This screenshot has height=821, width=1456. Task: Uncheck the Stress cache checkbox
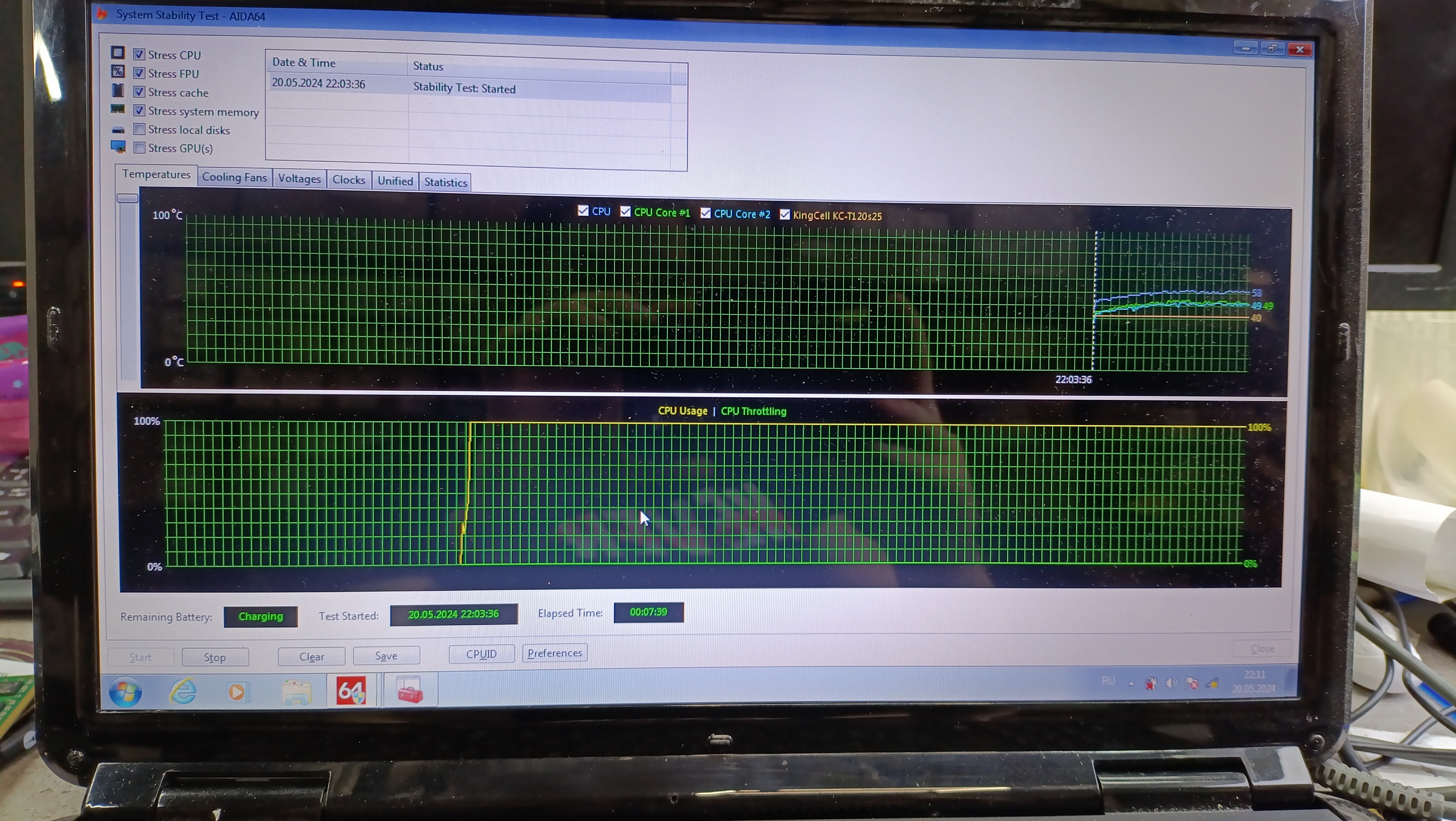point(139,92)
